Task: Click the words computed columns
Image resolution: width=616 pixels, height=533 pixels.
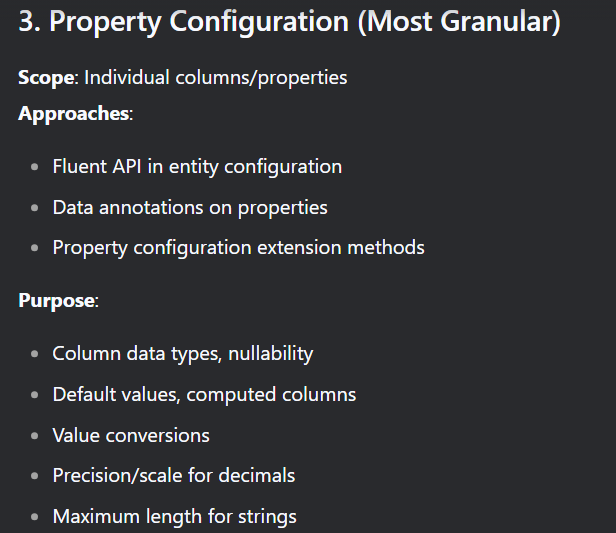Action: click(271, 394)
